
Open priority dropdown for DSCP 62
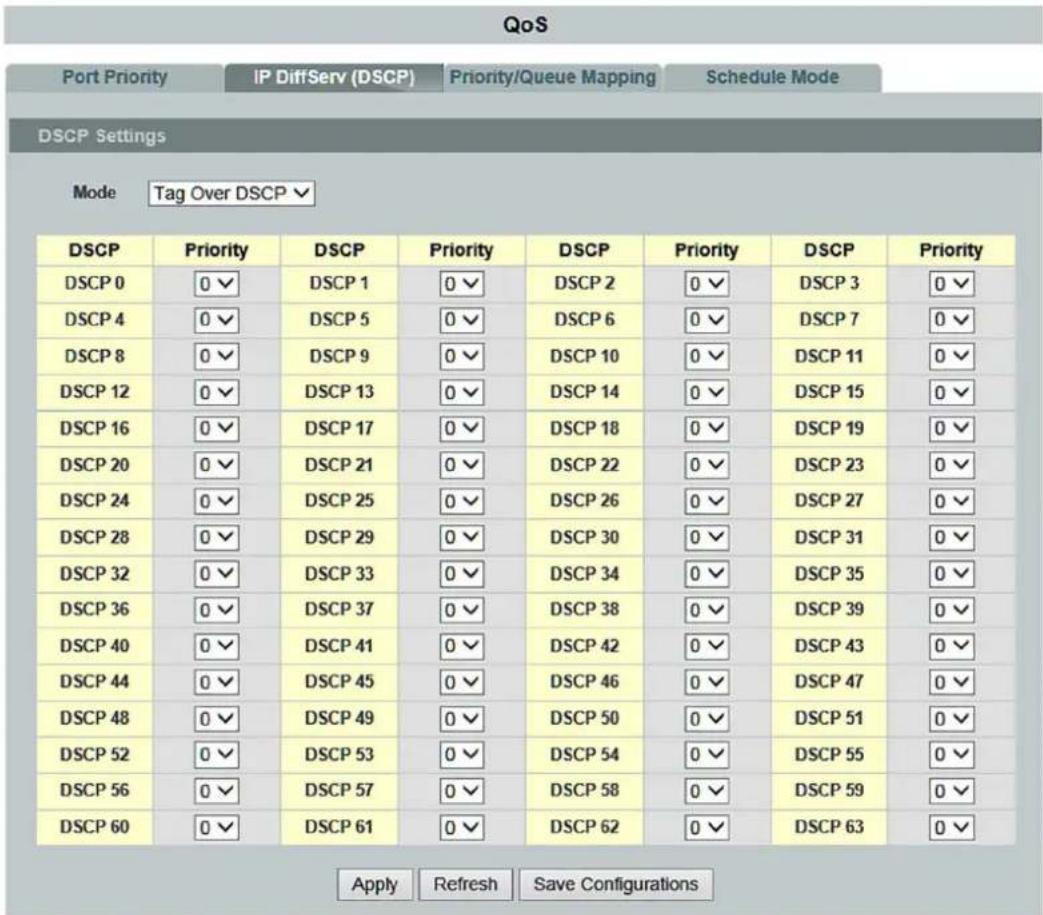pos(706,828)
